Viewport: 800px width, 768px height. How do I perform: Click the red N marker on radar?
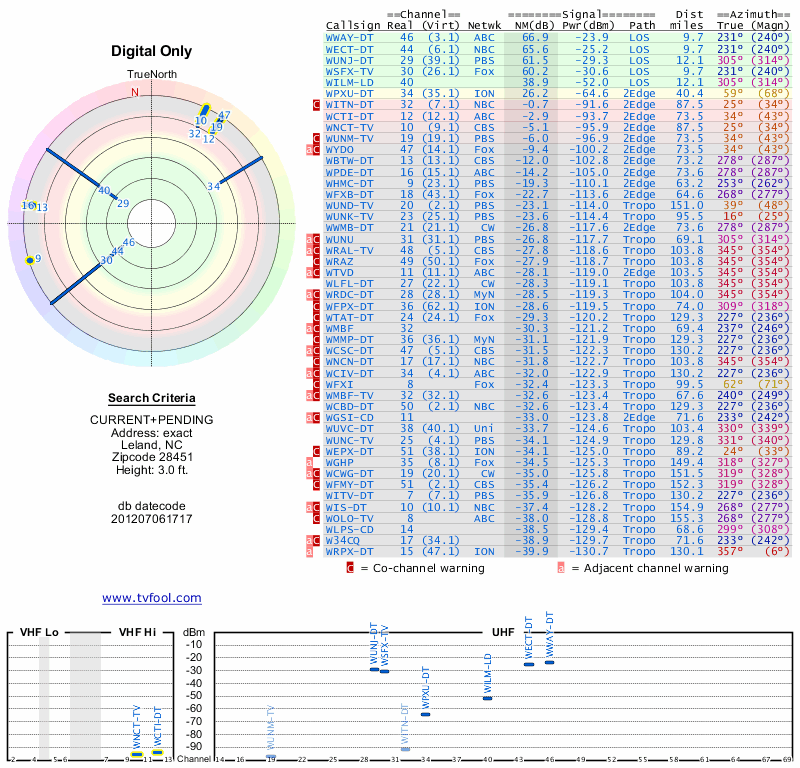[x=135, y=92]
